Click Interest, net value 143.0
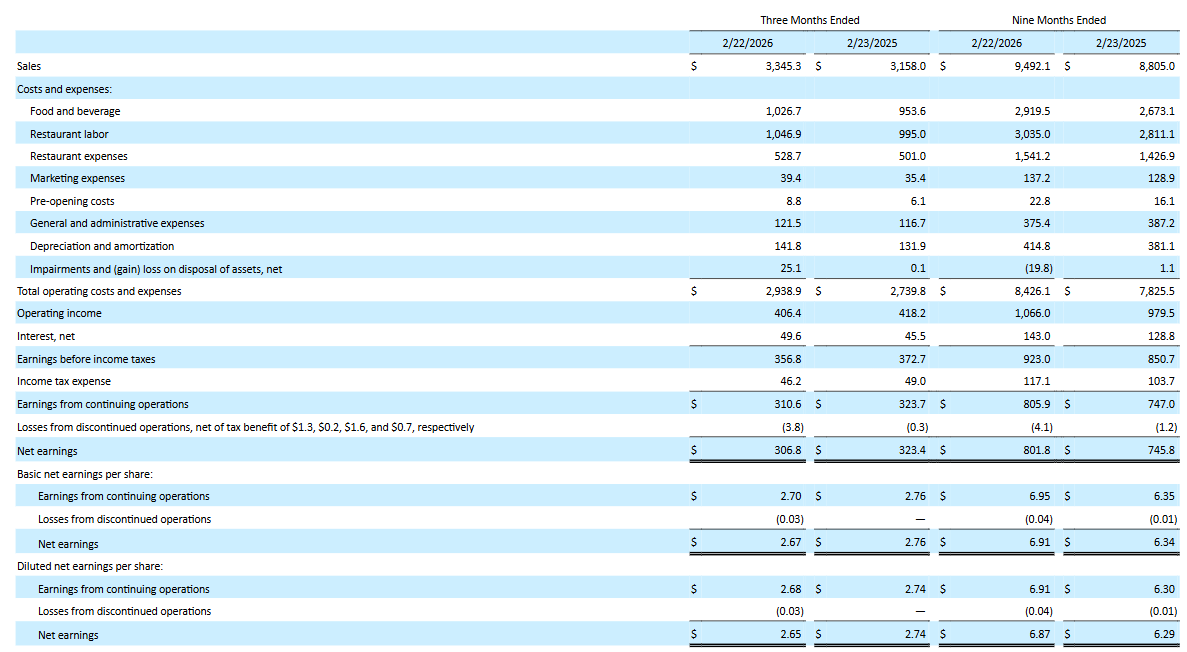 click(1037, 336)
